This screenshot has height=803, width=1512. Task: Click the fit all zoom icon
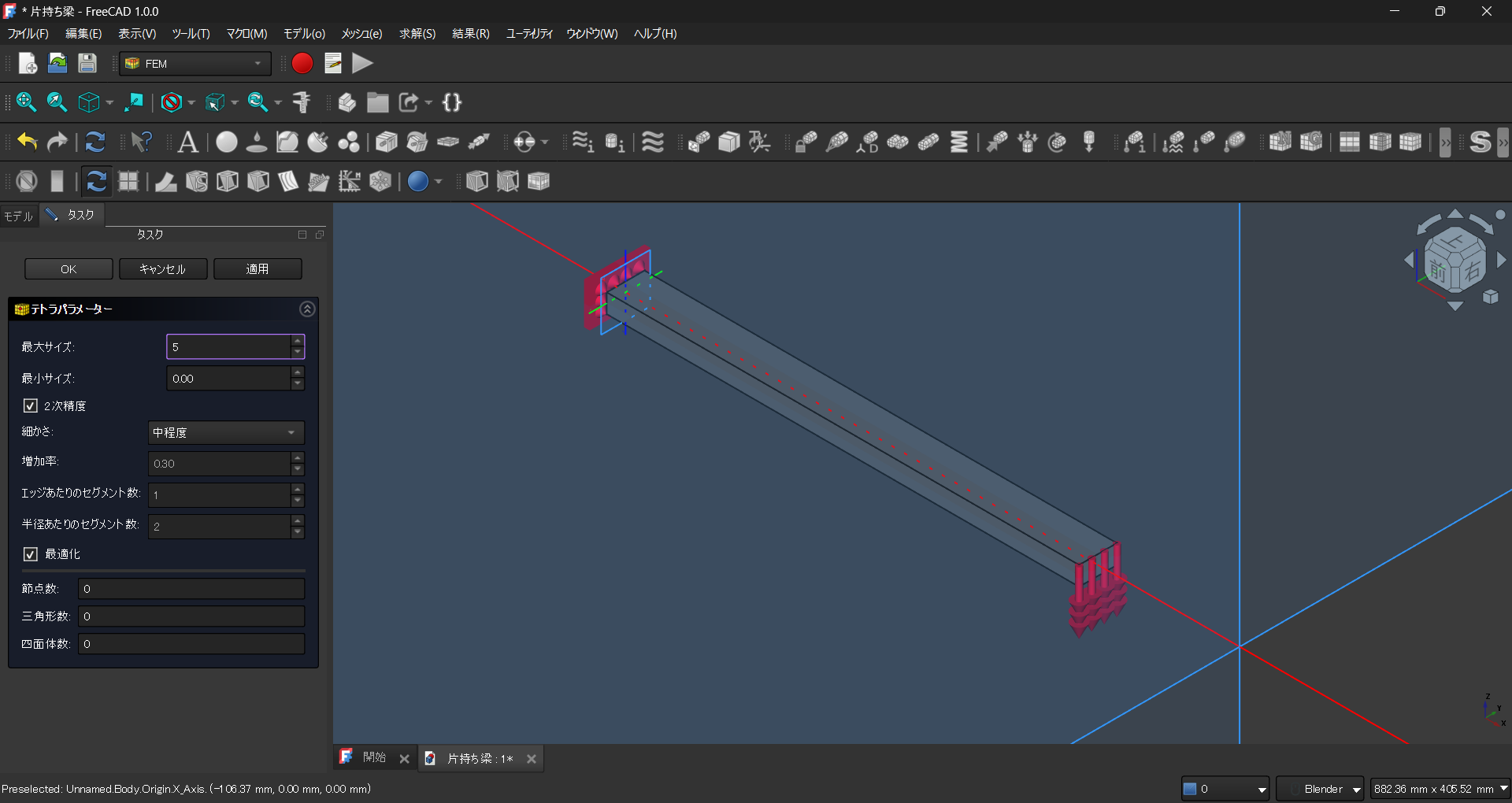pos(26,102)
